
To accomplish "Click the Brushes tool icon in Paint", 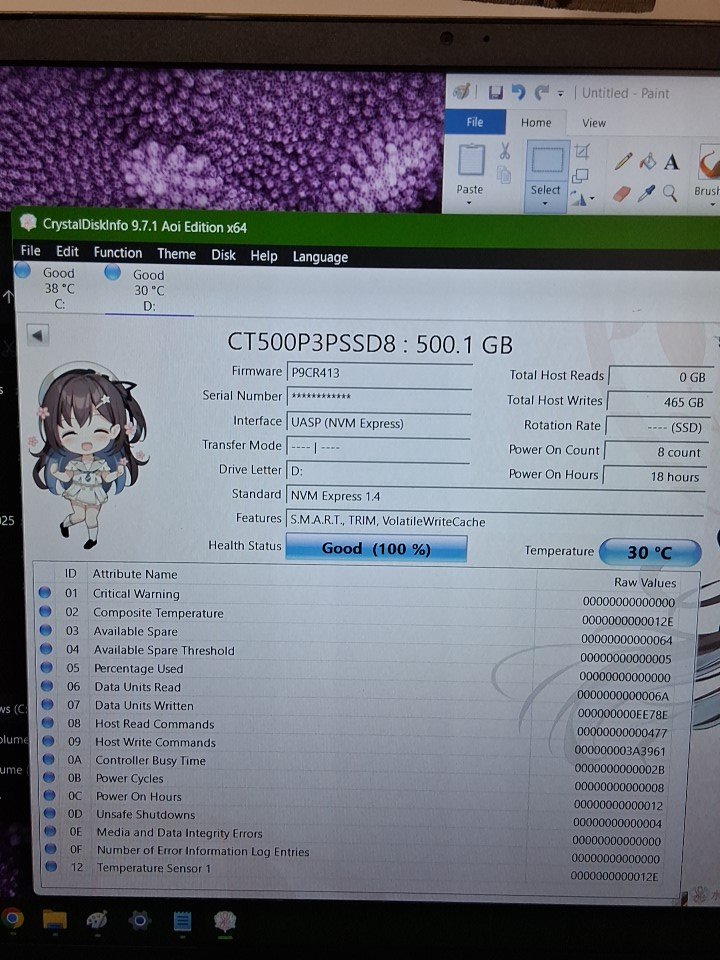I will pyautogui.click(x=708, y=163).
